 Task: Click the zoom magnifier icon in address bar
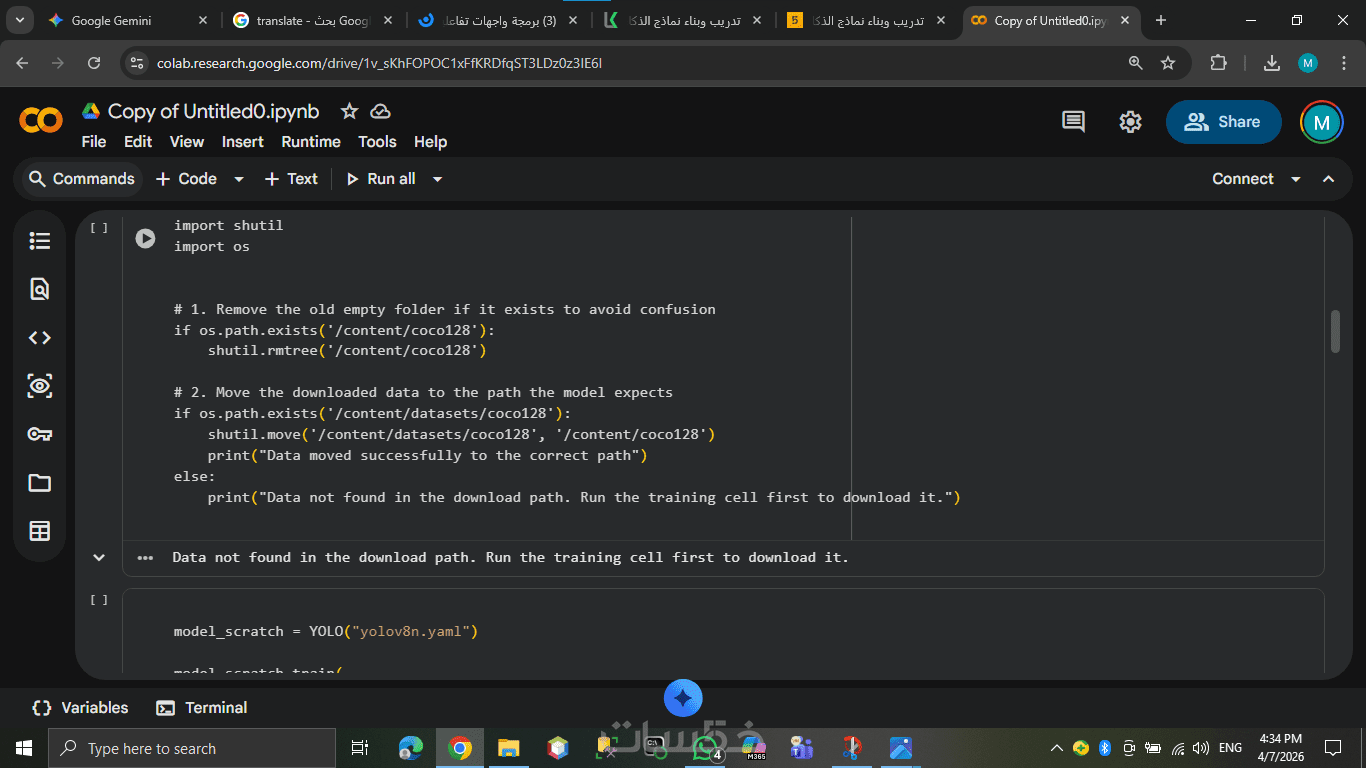tap(1136, 63)
